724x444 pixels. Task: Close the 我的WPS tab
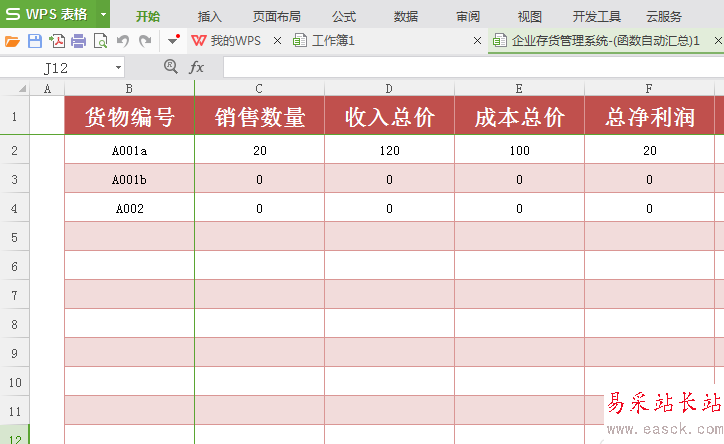pyautogui.click(x=278, y=41)
